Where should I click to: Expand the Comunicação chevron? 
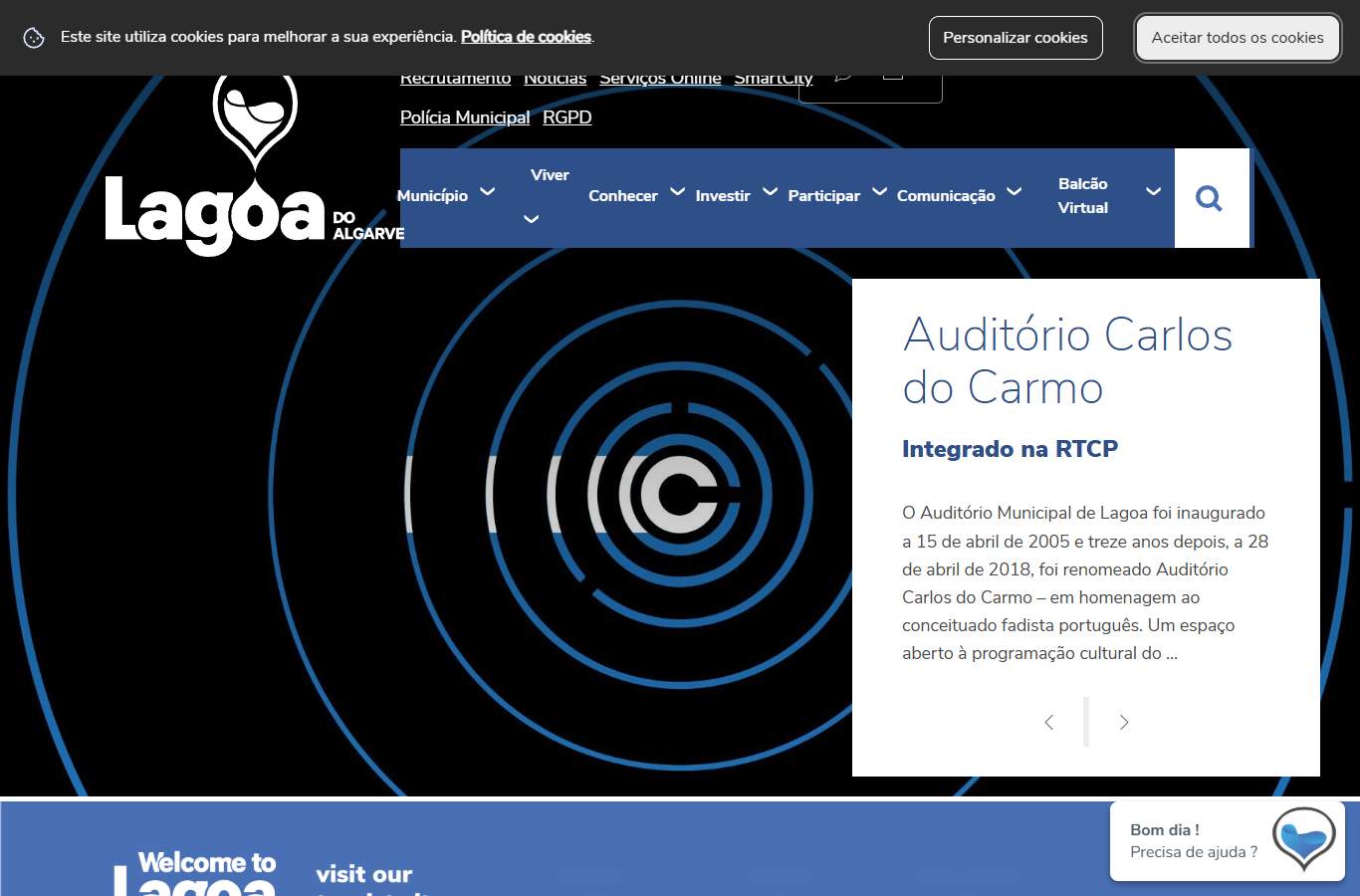point(1014,191)
